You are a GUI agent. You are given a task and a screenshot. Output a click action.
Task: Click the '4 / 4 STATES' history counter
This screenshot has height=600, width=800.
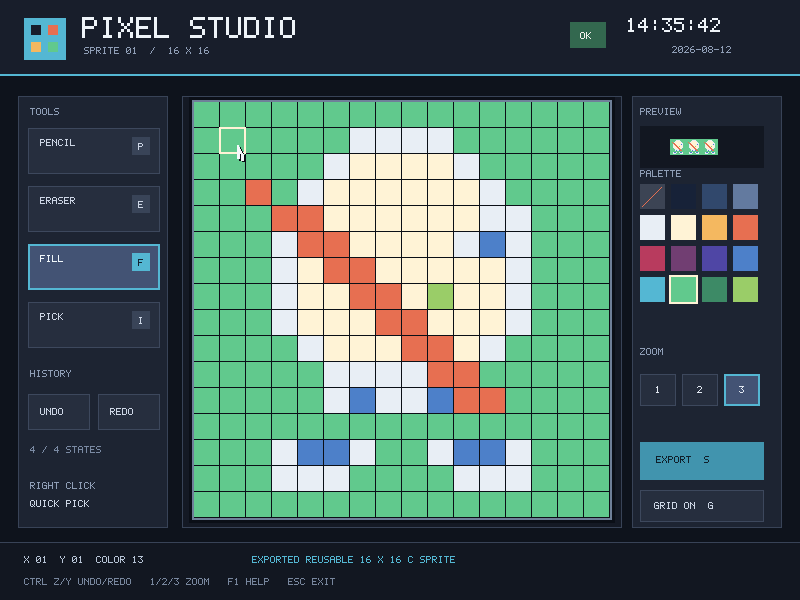(x=65, y=449)
